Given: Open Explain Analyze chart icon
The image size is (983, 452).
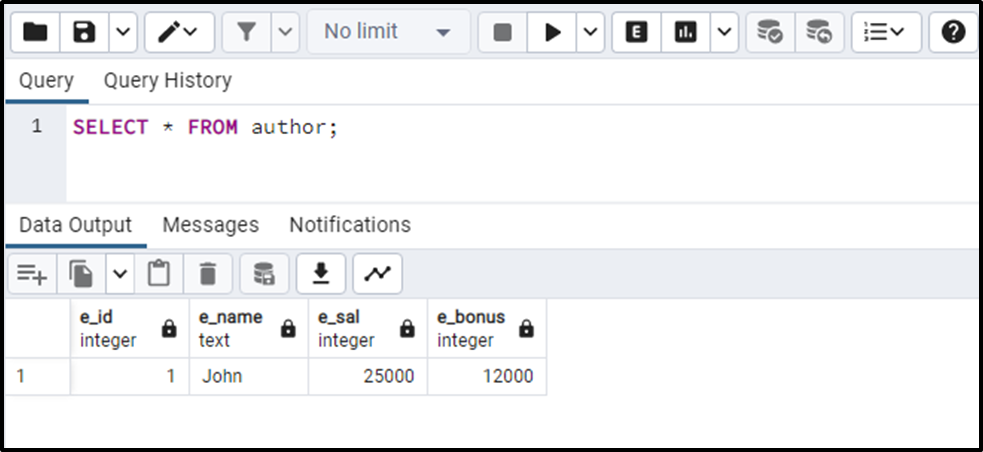Looking at the screenshot, I should (x=685, y=32).
